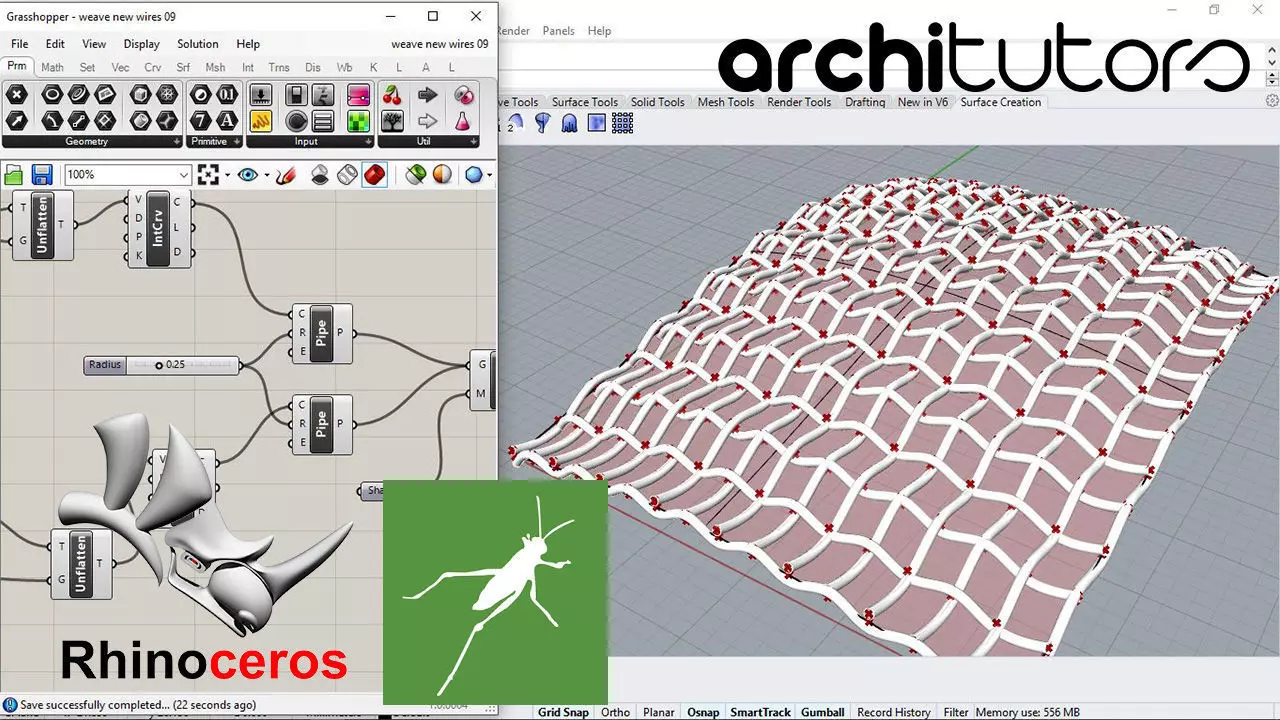Select the Value List input icon
1280x720 pixels.
[x=323, y=121]
